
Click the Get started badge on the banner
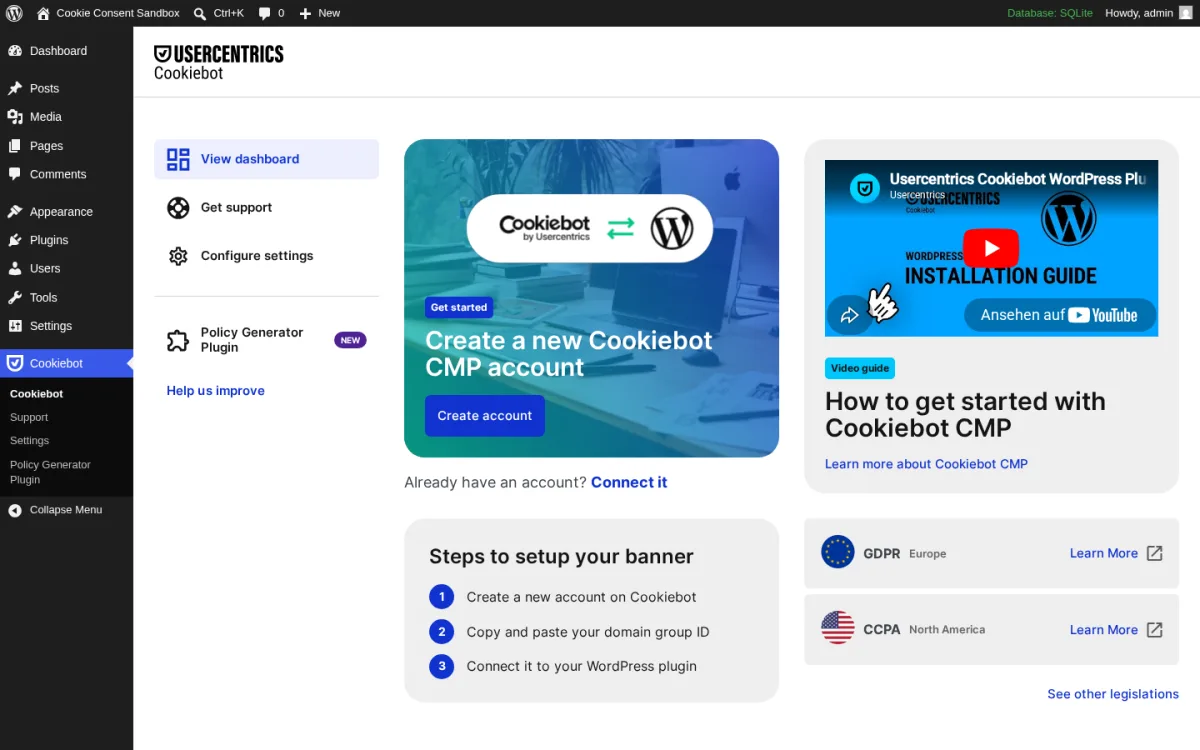coord(459,308)
